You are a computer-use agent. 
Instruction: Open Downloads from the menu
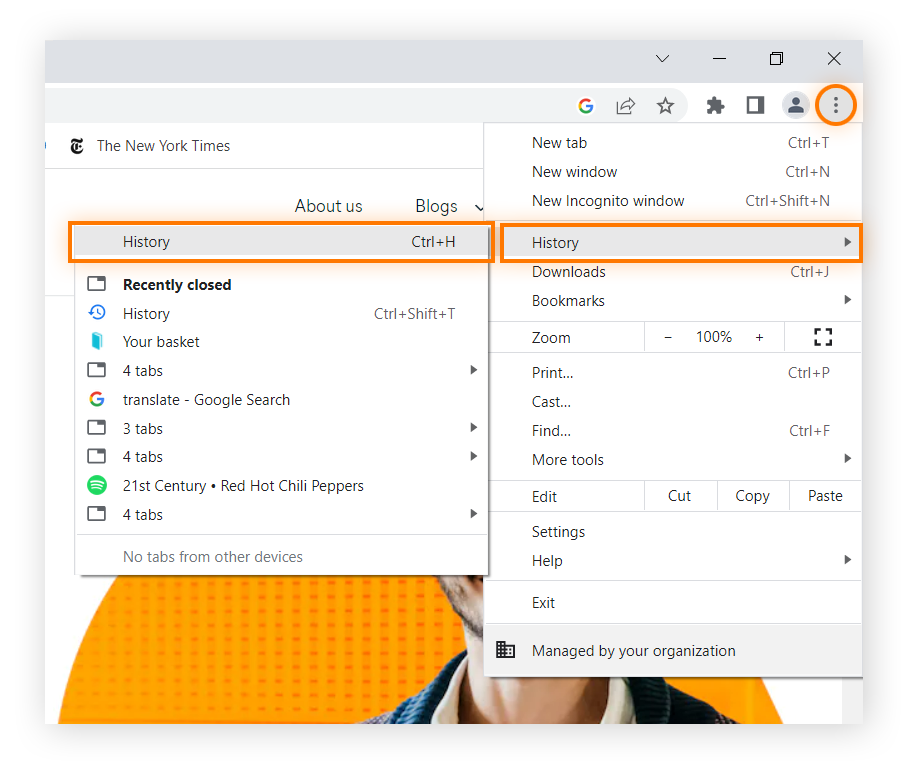(568, 271)
